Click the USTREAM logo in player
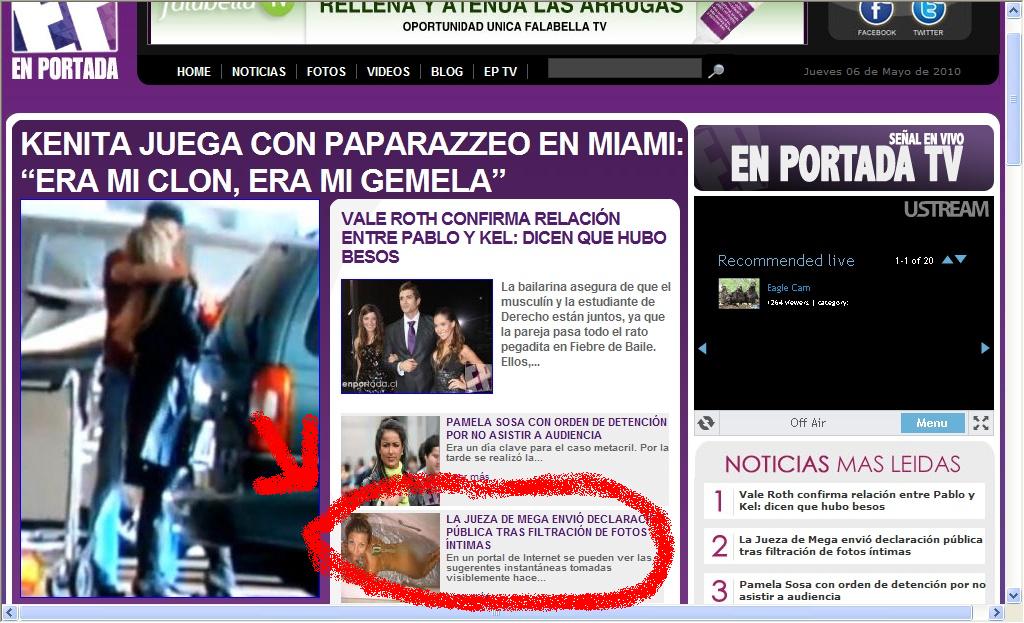 pyautogui.click(x=946, y=209)
